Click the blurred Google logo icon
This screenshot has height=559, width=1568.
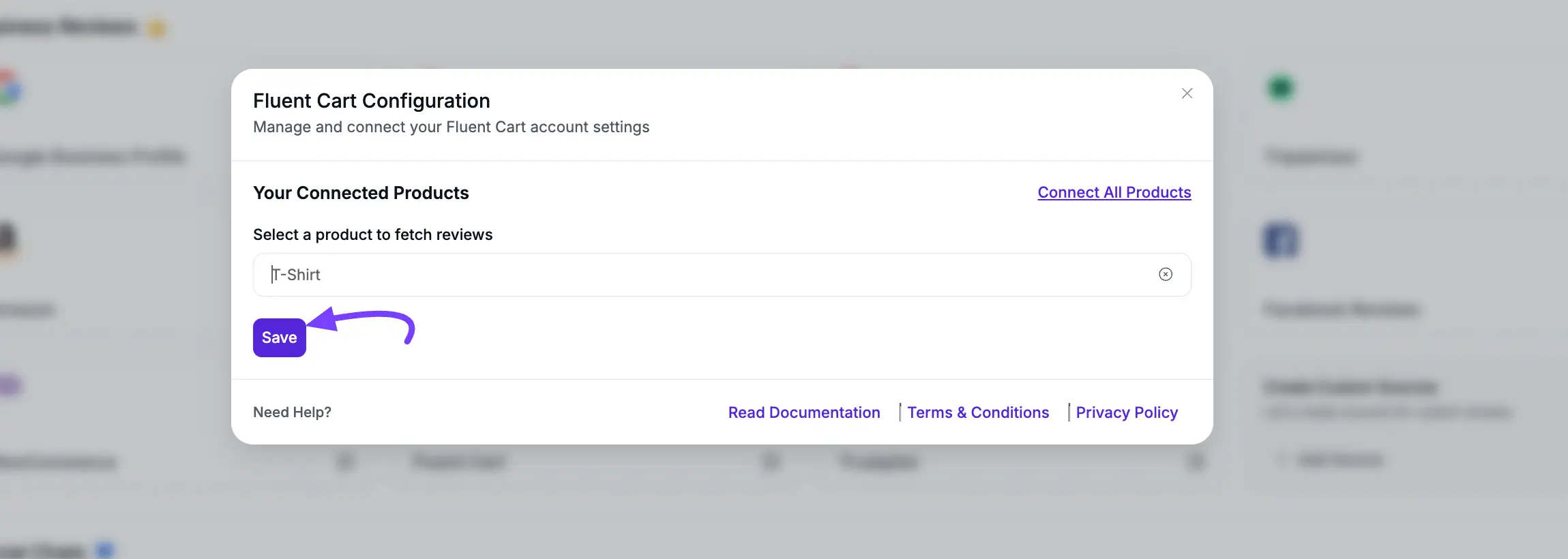[x=10, y=89]
